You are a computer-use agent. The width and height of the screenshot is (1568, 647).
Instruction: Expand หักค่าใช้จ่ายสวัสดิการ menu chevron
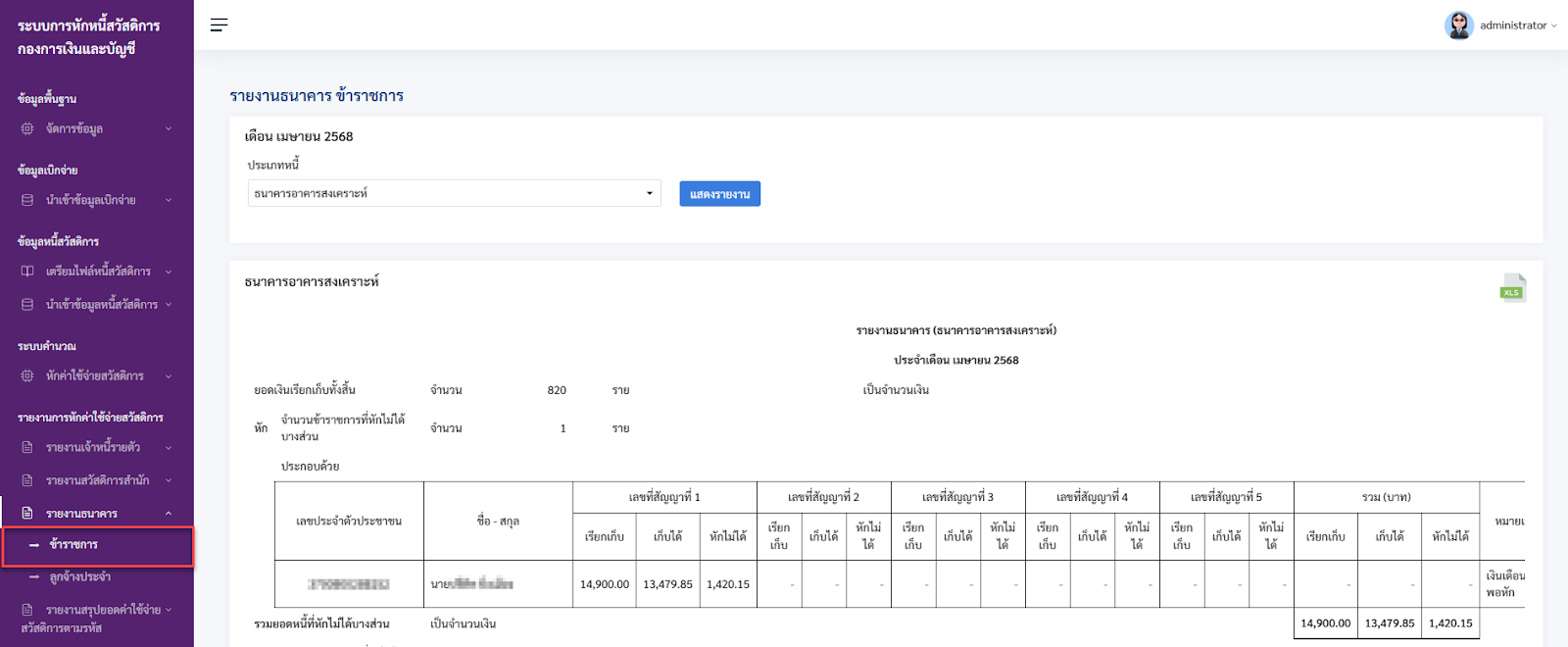pos(169,375)
